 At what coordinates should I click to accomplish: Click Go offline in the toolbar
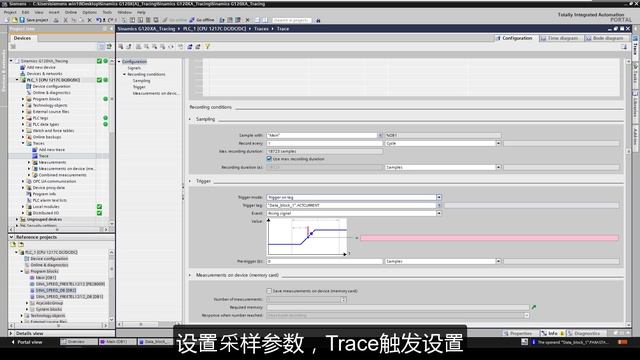(202, 20)
